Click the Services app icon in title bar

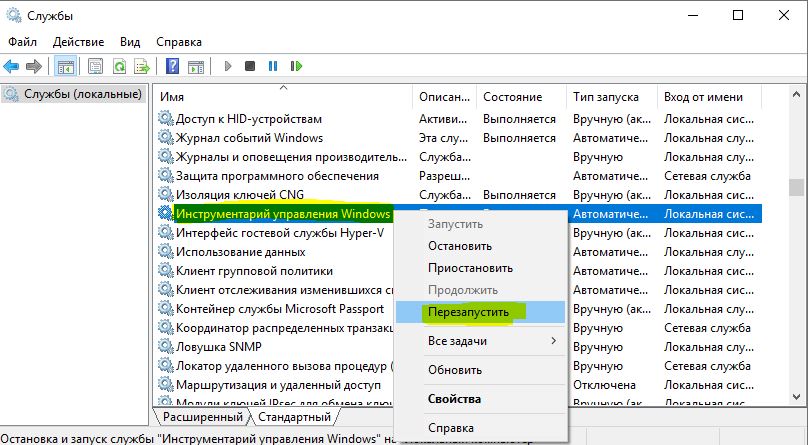coord(14,15)
